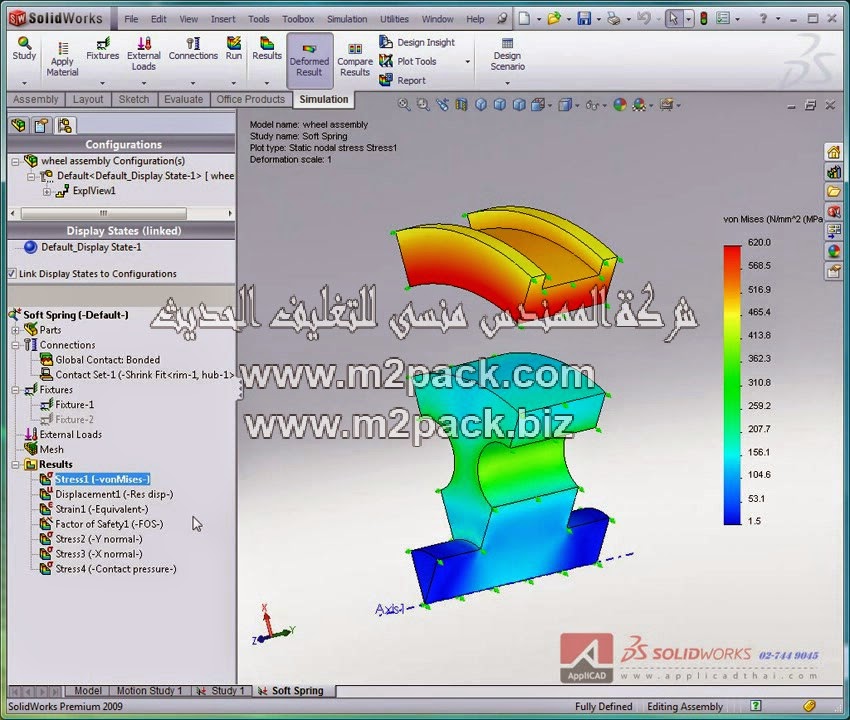Image resolution: width=850 pixels, height=720 pixels.
Task: Select the External Loads tool
Action: click(144, 54)
